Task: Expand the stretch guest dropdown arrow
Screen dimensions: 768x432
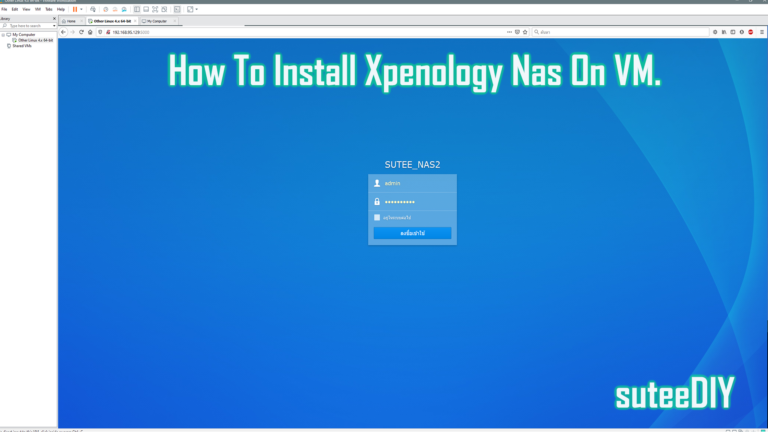Action: (197, 9)
